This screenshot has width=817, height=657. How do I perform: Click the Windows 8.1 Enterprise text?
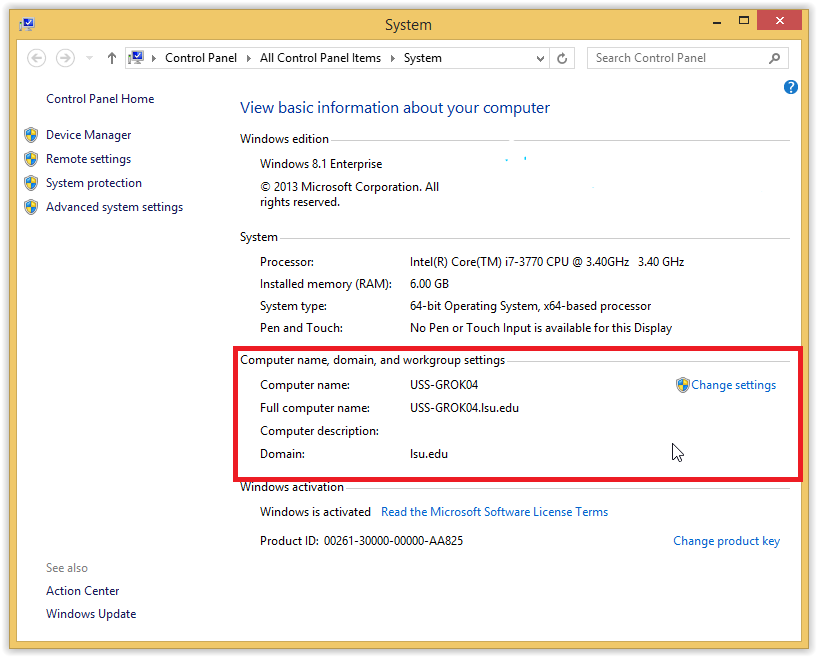click(321, 164)
